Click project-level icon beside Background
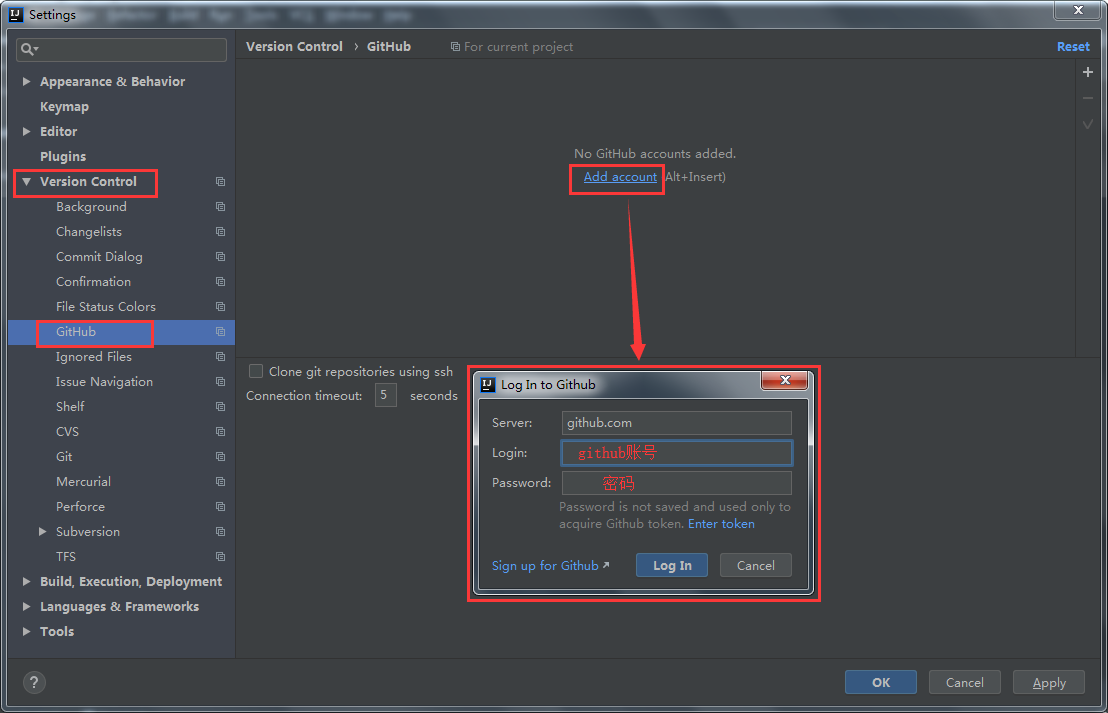The width and height of the screenshot is (1108, 713). [220, 206]
